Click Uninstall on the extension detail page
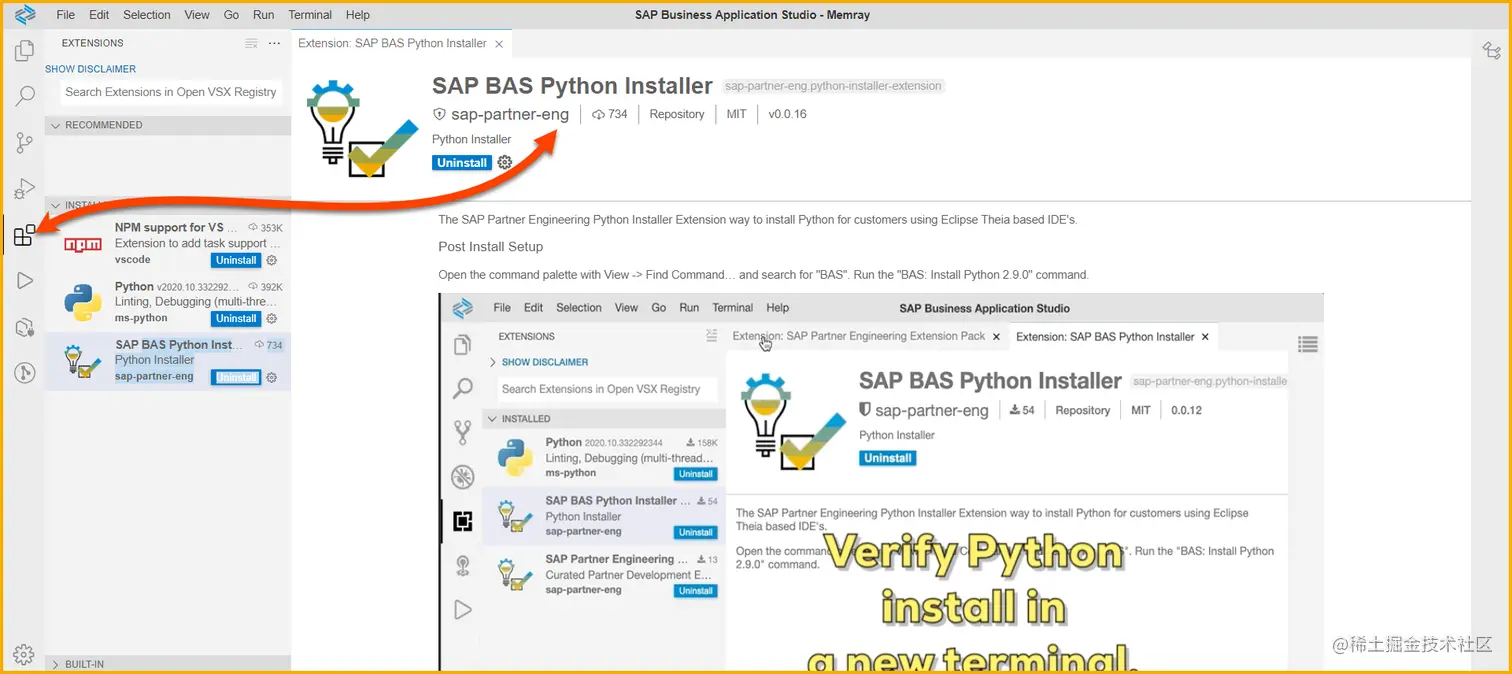This screenshot has width=1512, height=674. click(462, 163)
